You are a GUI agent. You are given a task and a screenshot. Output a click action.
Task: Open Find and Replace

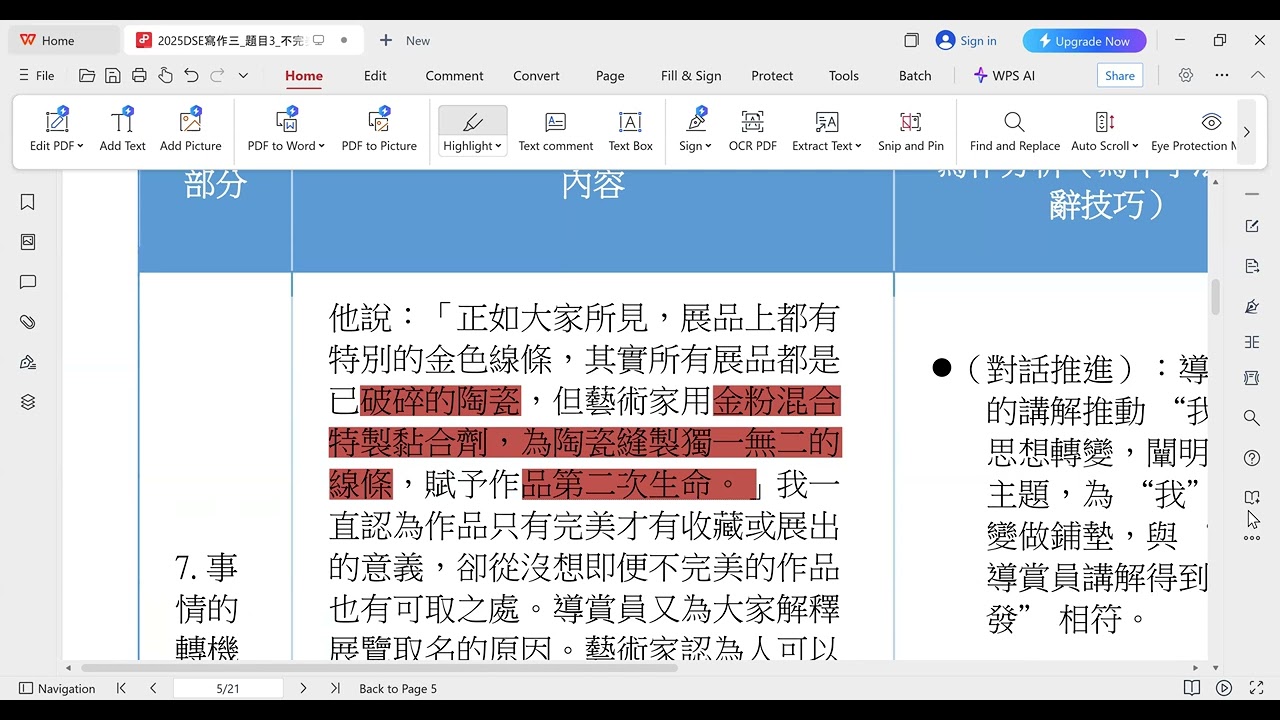coord(1014,131)
